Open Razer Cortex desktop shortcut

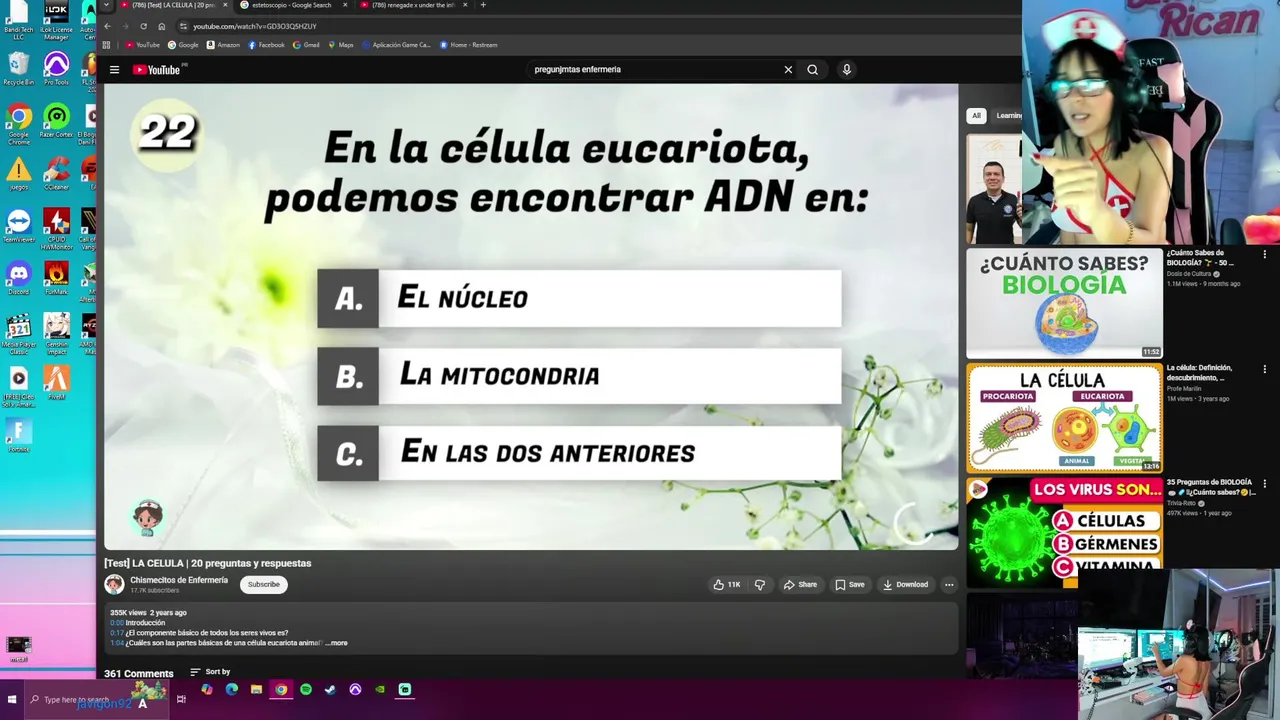click(x=56, y=123)
